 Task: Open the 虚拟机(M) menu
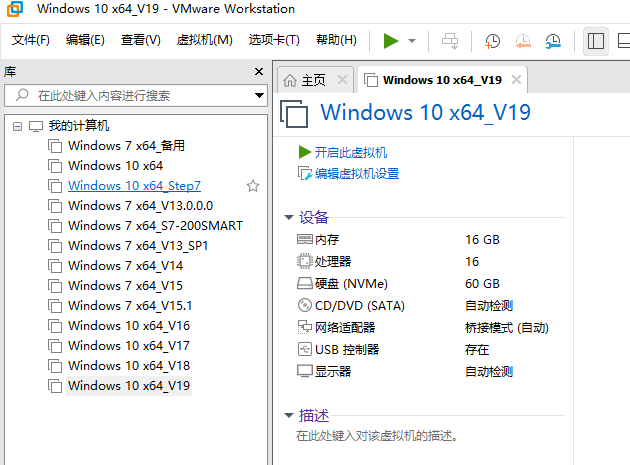coord(204,41)
